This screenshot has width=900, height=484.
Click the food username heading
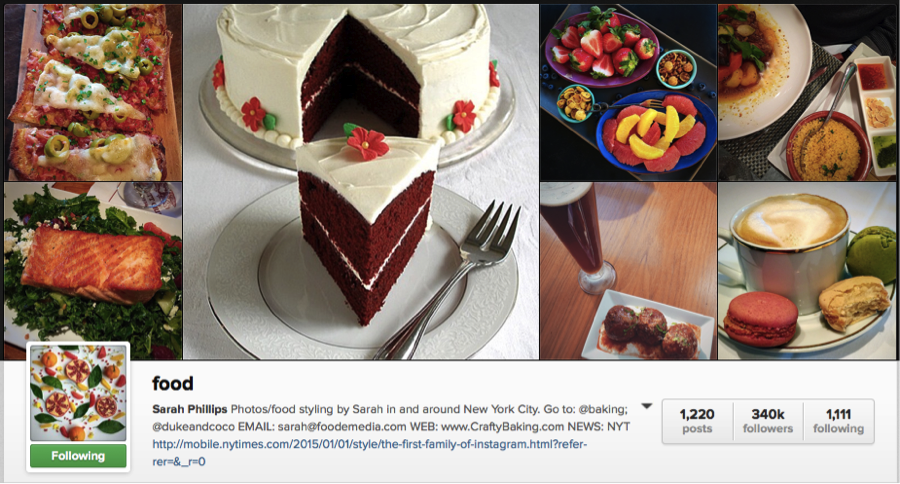tap(173, 383)
